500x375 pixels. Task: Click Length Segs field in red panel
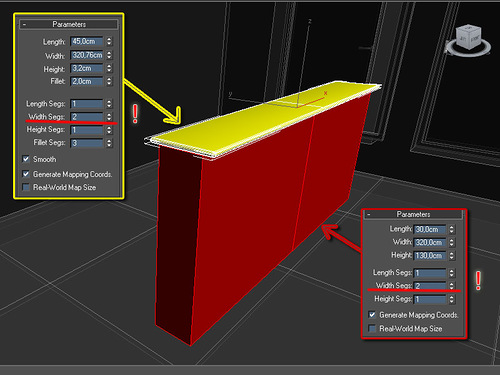tap(430, 273)
